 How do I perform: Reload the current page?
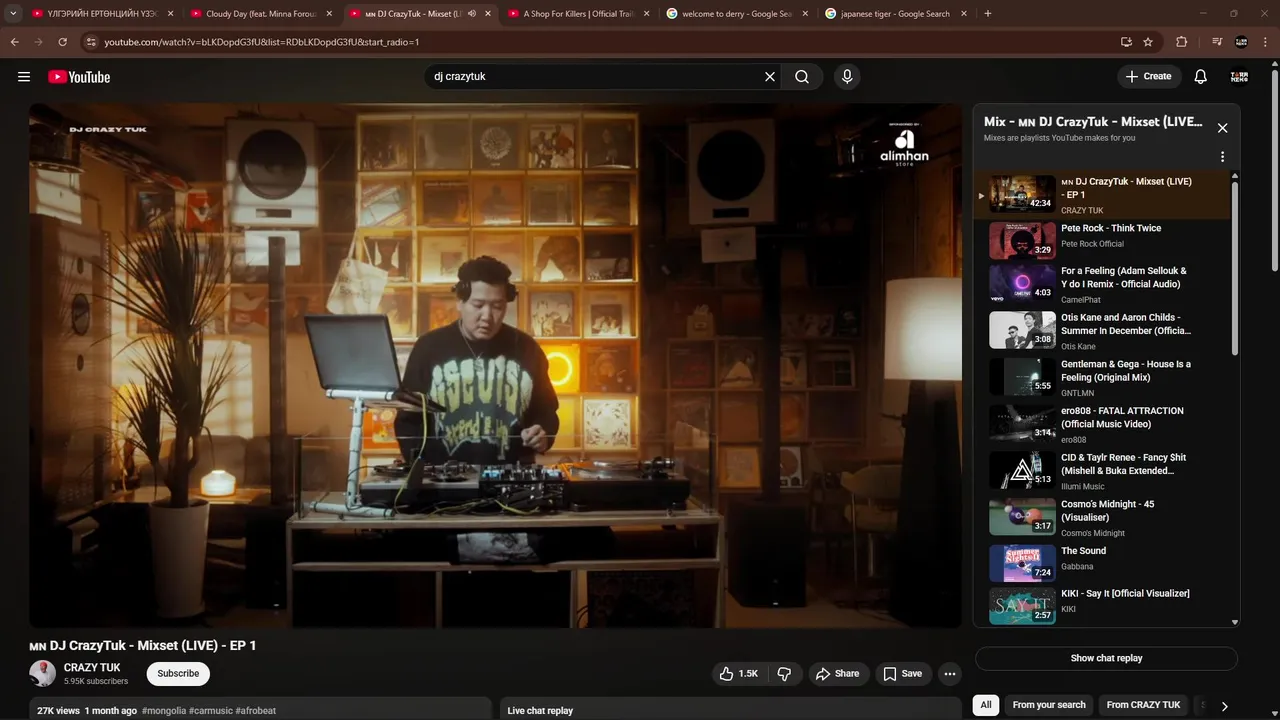pos(62,42)
